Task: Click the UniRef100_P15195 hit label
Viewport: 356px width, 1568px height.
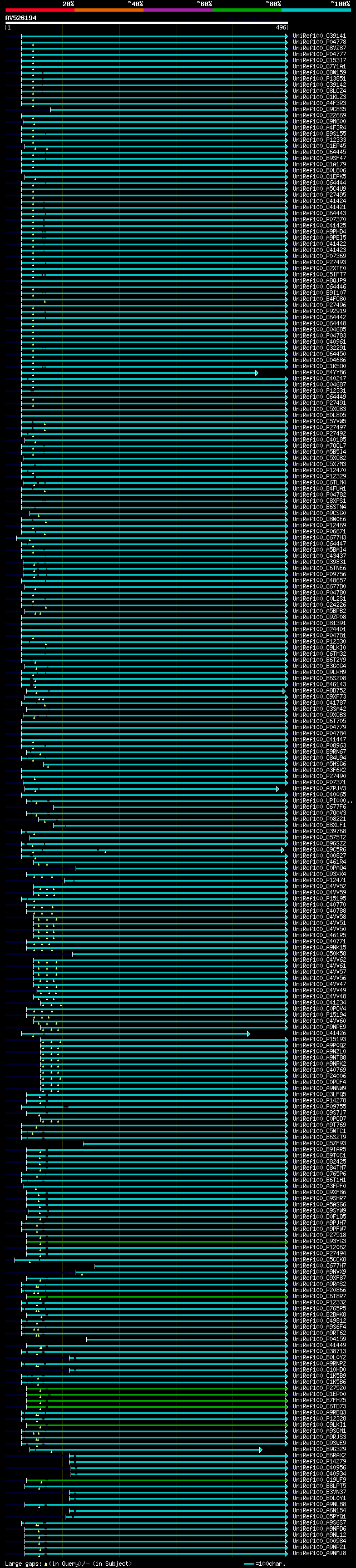Action: point(319,898)
